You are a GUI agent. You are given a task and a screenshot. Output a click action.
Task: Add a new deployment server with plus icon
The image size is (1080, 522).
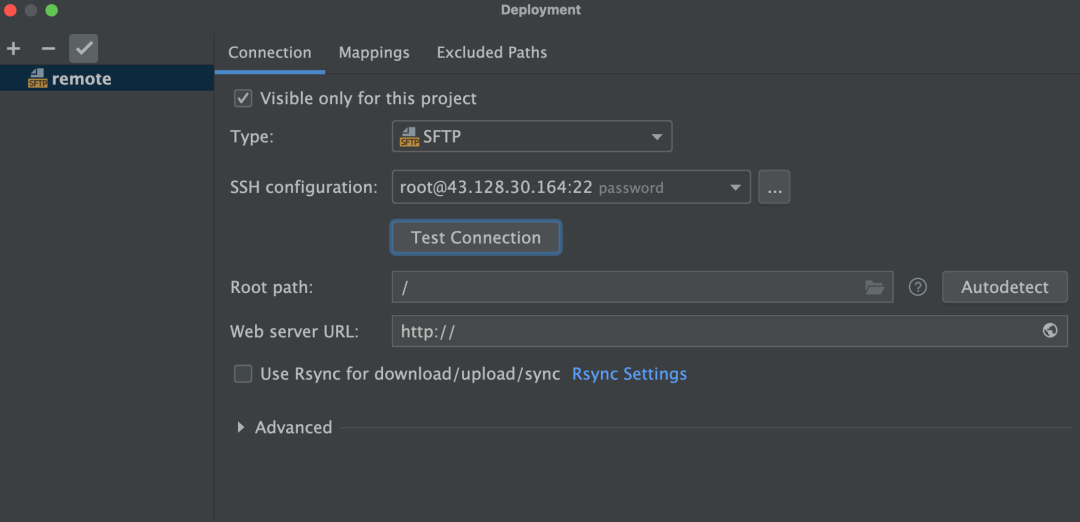[x=13, y=48]
